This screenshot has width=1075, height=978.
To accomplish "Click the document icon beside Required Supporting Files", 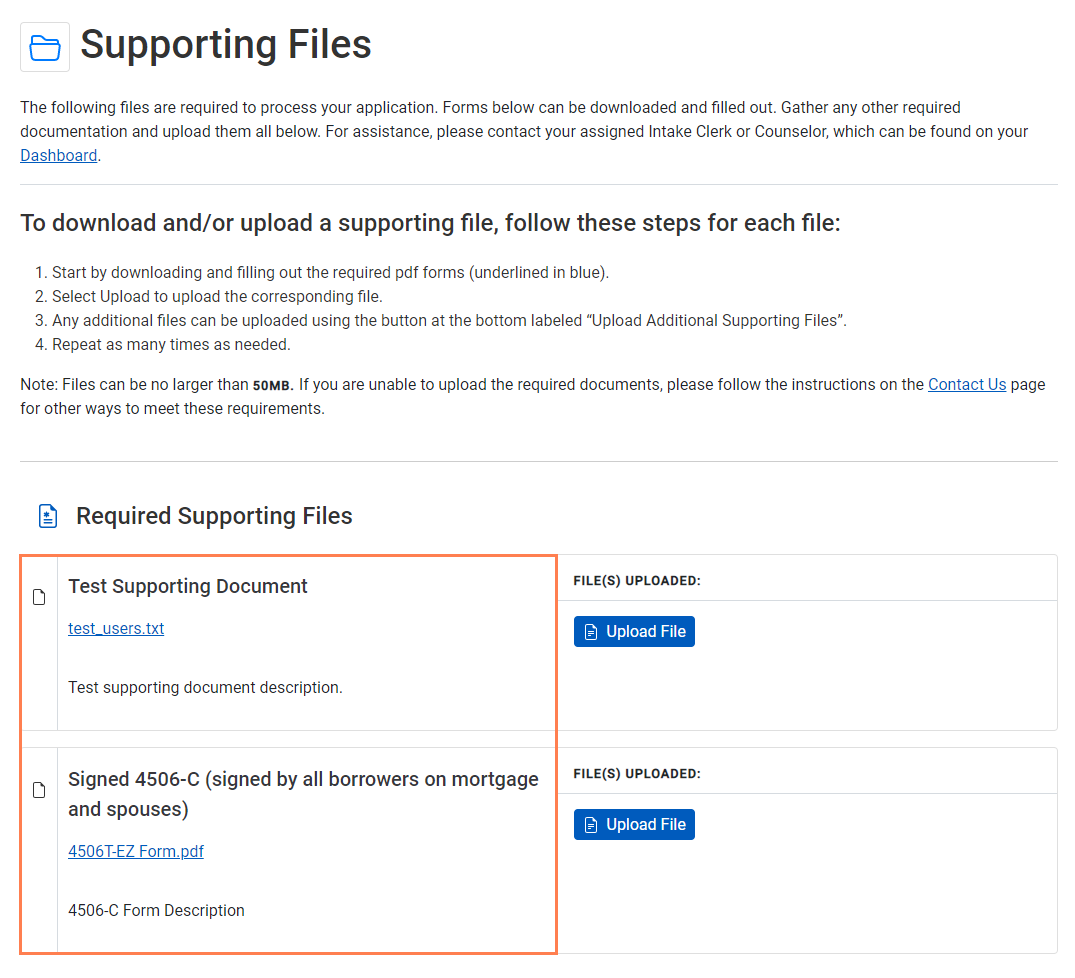I will pyautogui.click(x=47, y=516).
